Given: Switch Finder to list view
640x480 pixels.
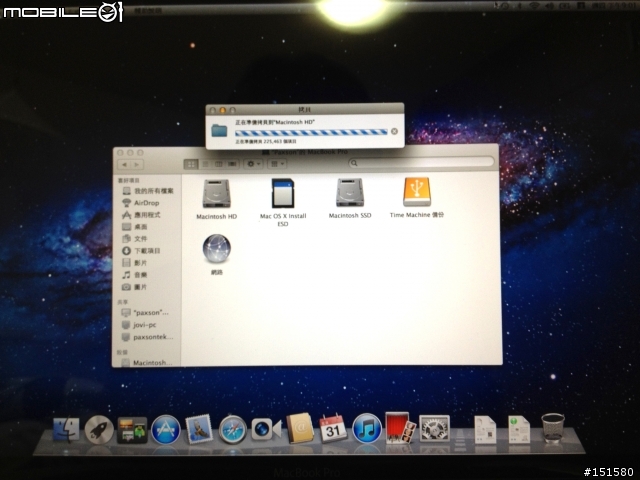Looking at the screenshot, I should click(x=205, y=164).
